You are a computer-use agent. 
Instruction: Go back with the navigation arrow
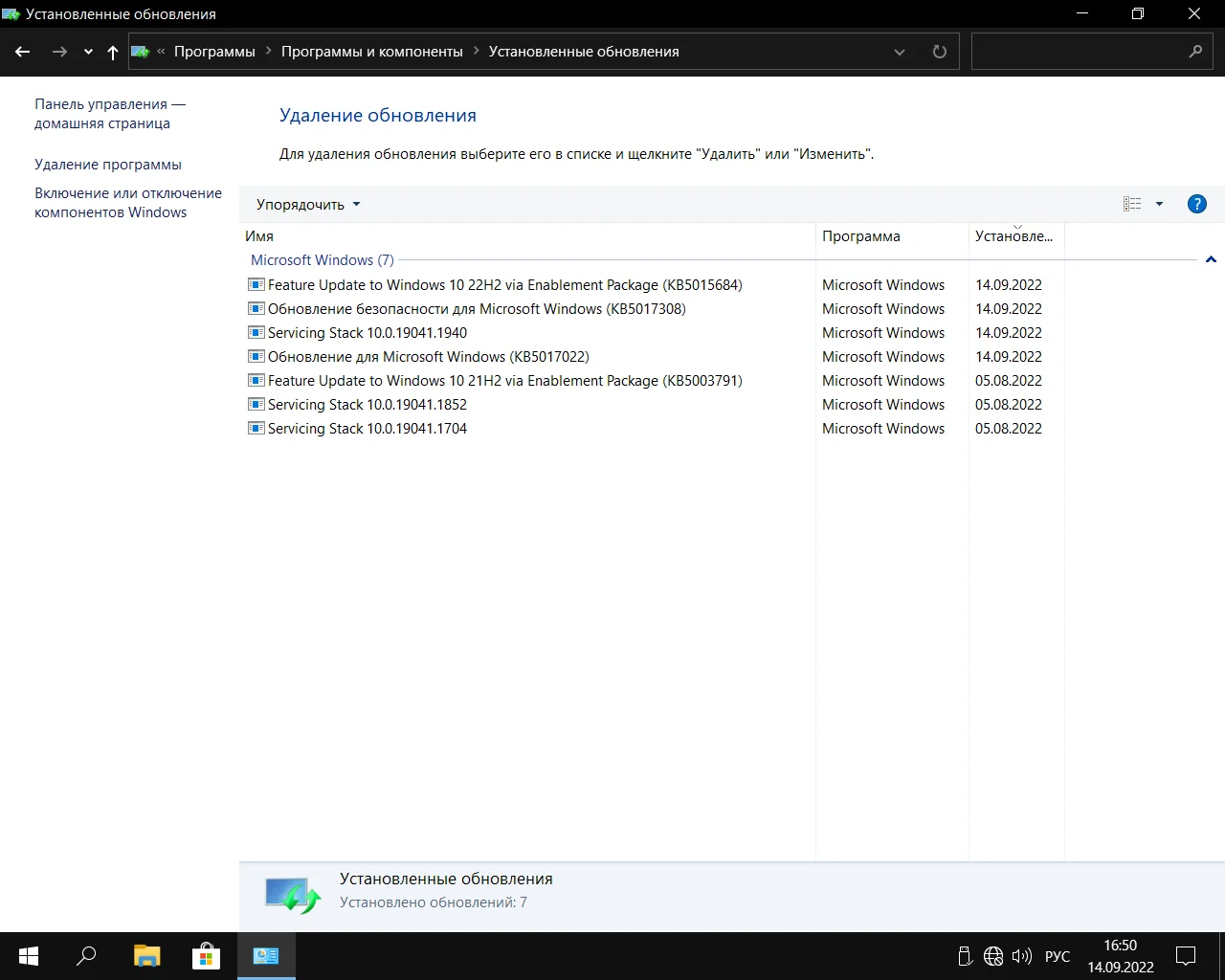point(23,52)
